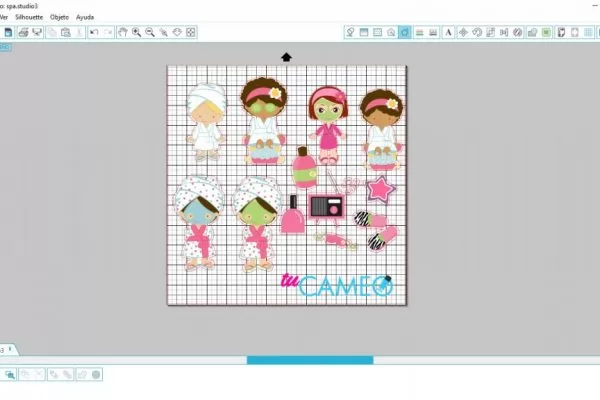Open the Rotate window icon
The height and width of the screenshot is (400, 600).
point(477,33)
